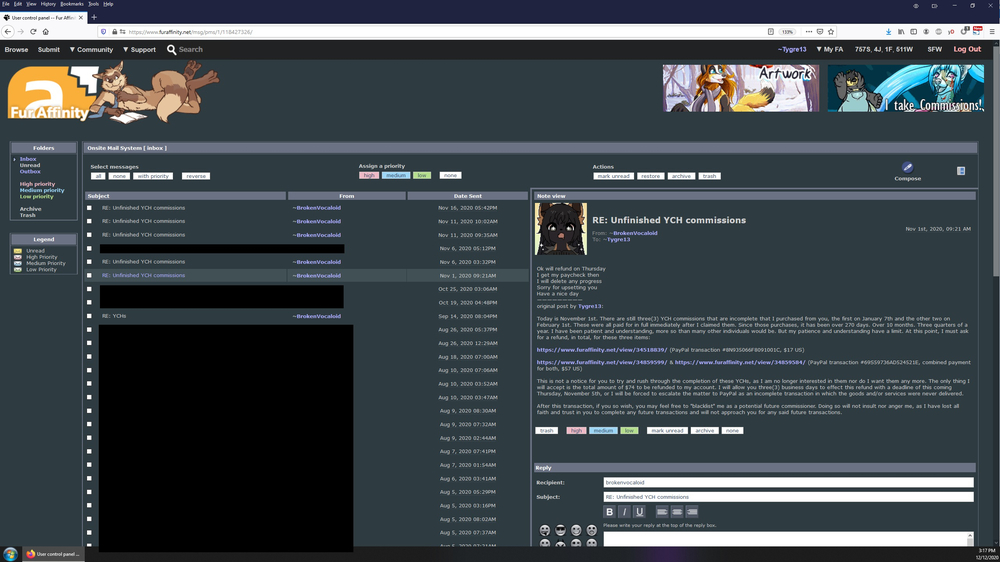Tick checkbox for Aug 26 05:37PM message
This screenshot has height=562, width=1000.
[x=89, y=330]
